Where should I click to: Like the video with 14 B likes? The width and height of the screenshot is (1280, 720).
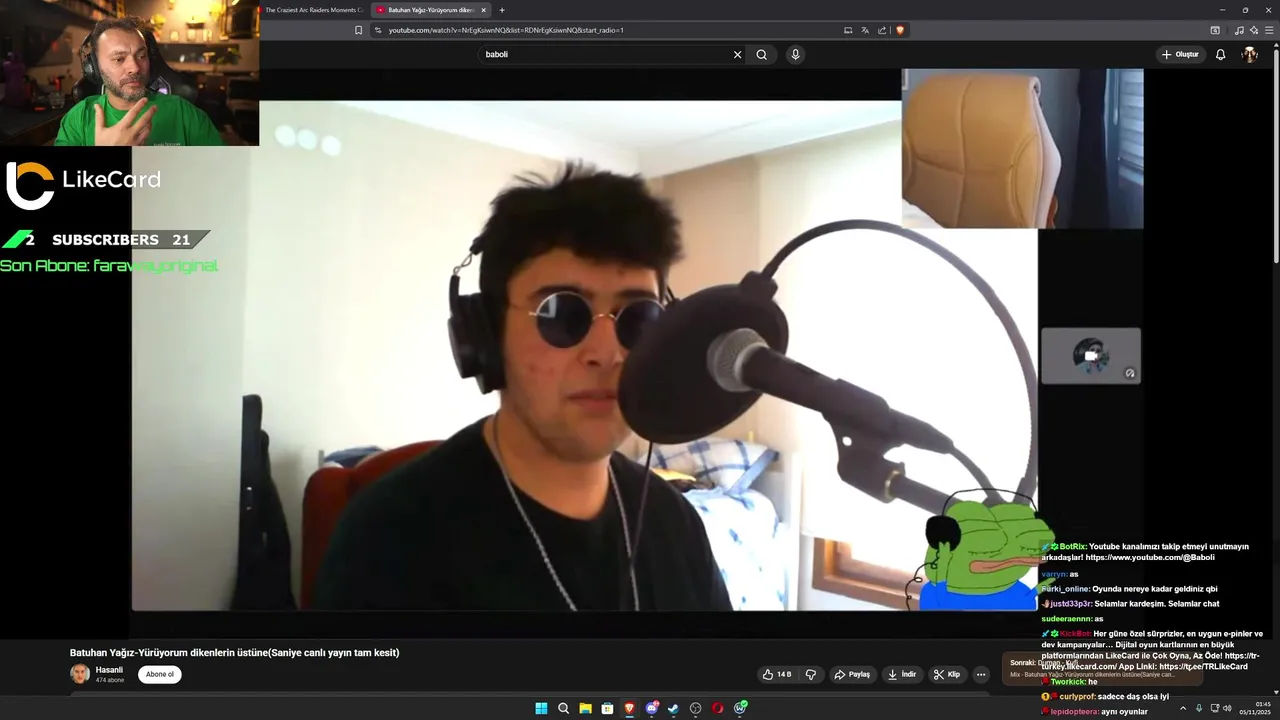[x=777, y=674]
